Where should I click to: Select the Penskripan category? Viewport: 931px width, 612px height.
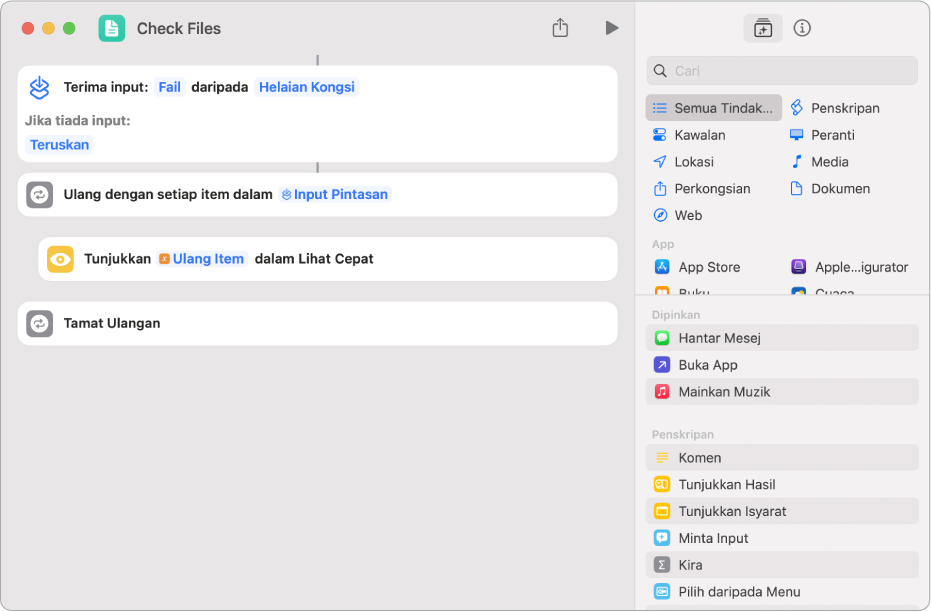(835, 108)
